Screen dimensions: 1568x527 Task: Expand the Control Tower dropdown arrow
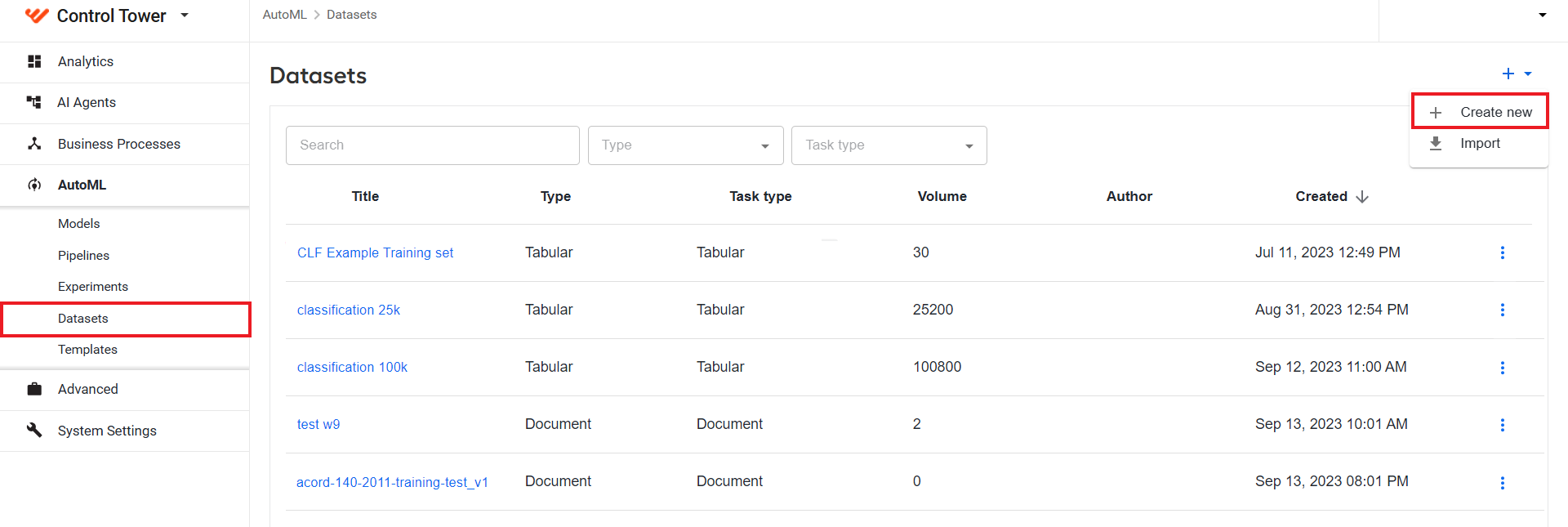point(185,16)
